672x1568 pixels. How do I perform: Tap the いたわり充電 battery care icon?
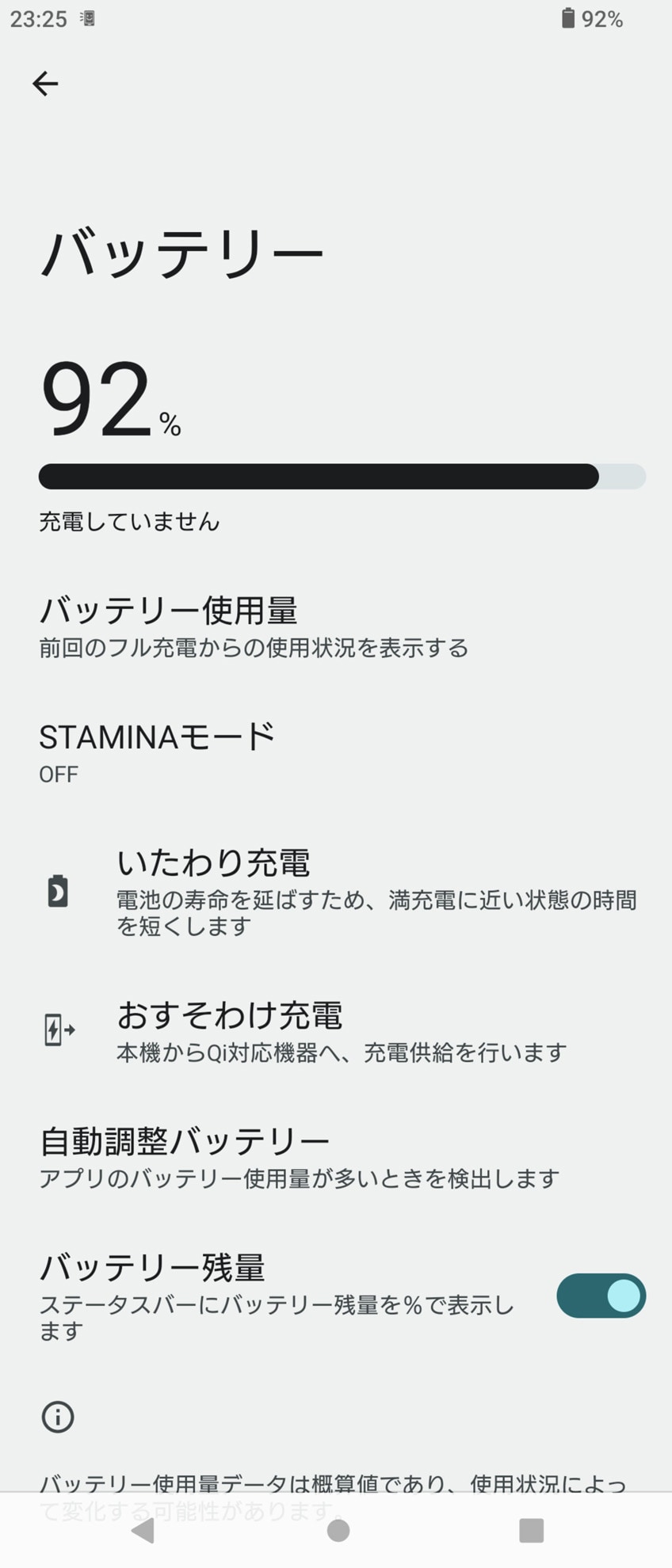coord(58,891)
